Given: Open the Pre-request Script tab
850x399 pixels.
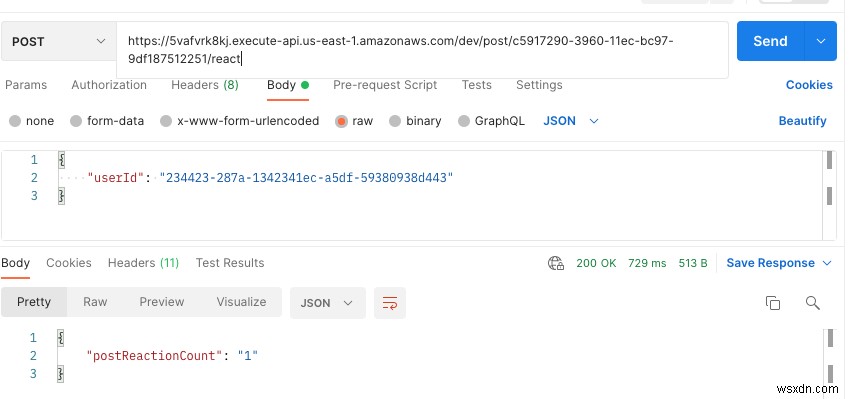Looking at the screenshot, I should point(385,85).
